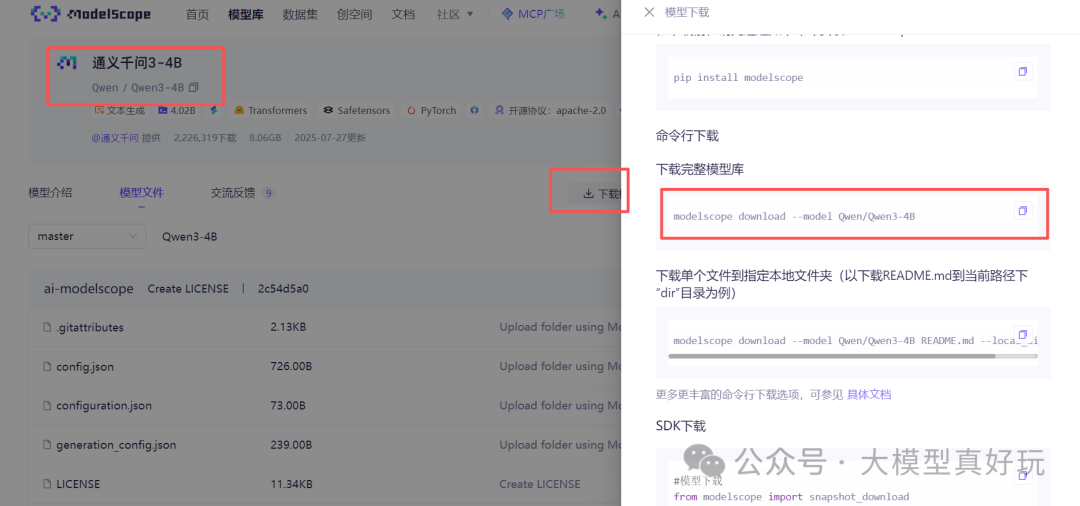This screenshot has height=506, width=1080.
Task: Open the config.json file
Action: (85, 367)
